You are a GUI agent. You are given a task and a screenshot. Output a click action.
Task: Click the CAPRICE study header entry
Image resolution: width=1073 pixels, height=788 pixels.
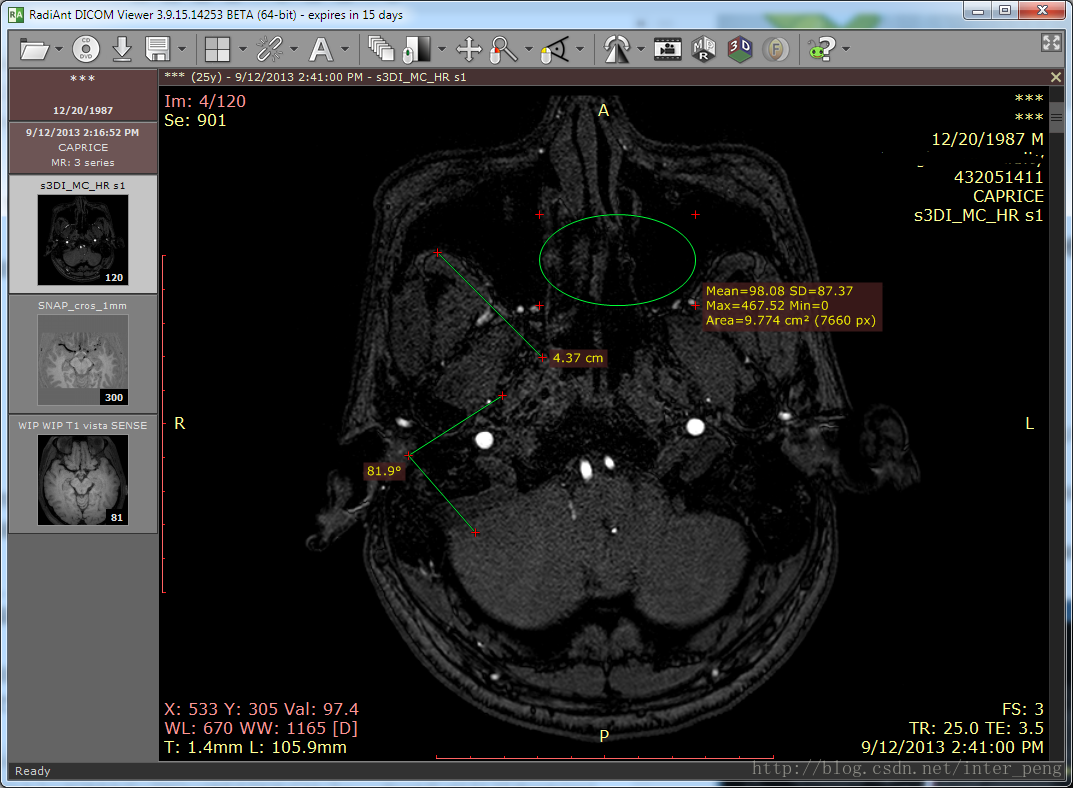(83, 148)
